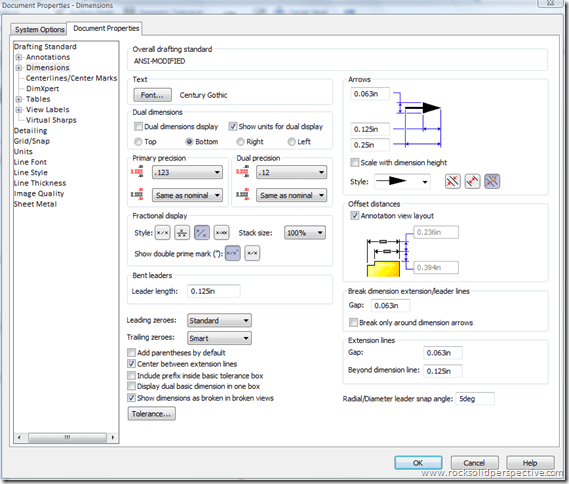Select Top dual dimension position
Viewport: 569px width, 484px height.
coord(138,141)
